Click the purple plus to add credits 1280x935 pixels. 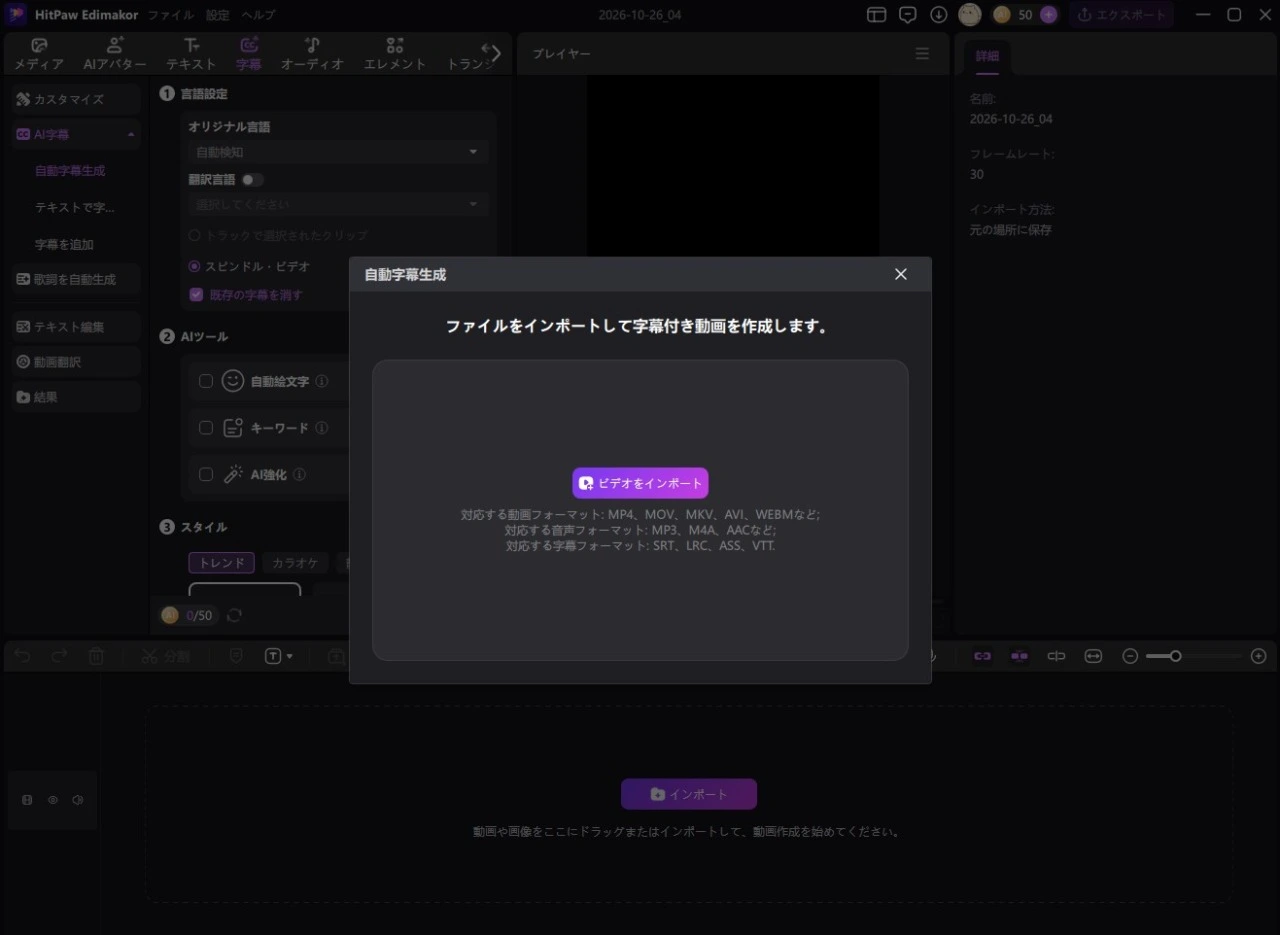[1048, 15]
